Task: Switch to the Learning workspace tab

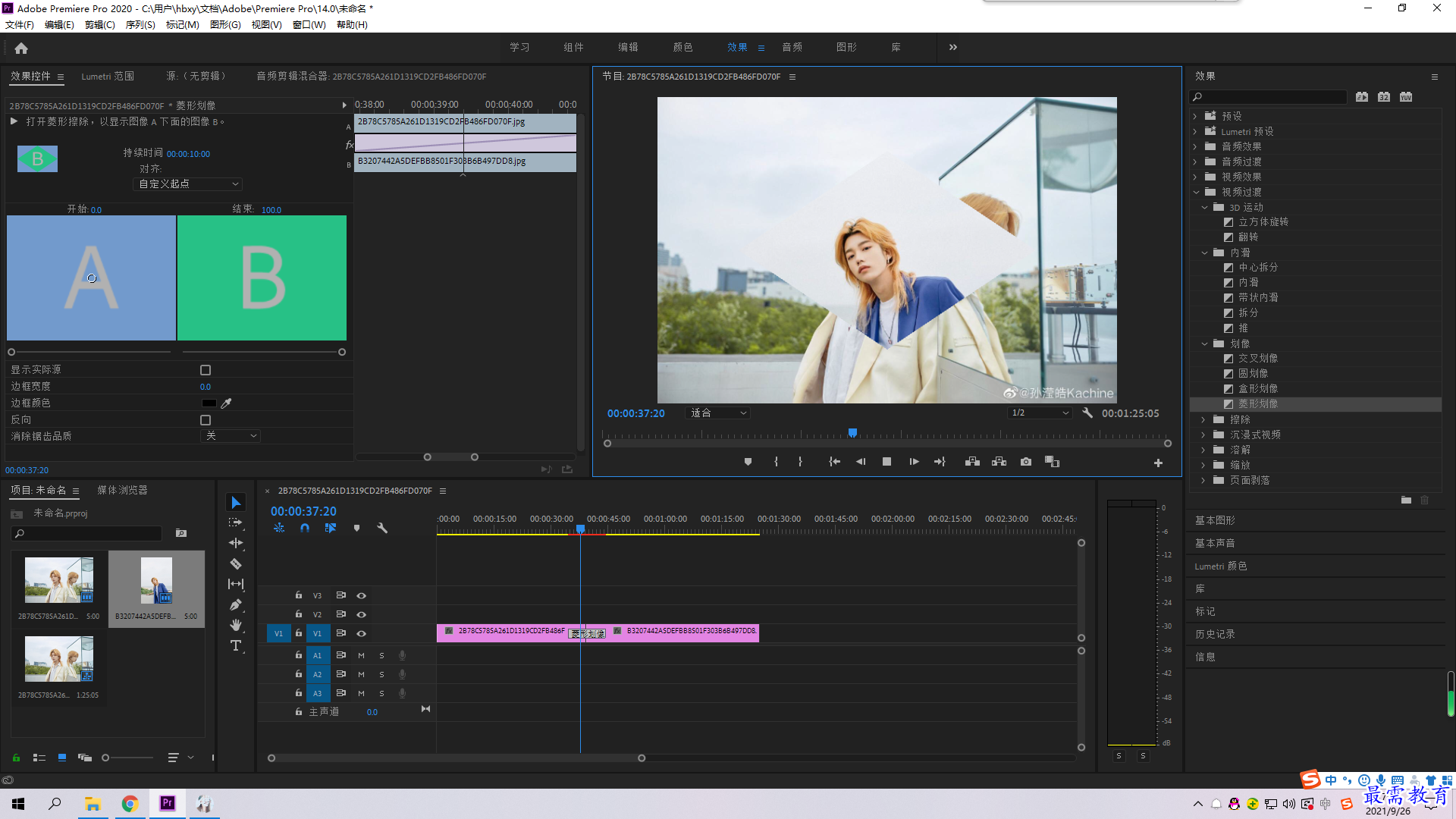Action: [x=519, y=47]
